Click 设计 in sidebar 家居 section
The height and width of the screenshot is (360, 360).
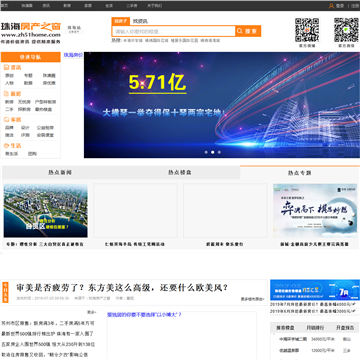pyautogui.click(x=25, y=128)
